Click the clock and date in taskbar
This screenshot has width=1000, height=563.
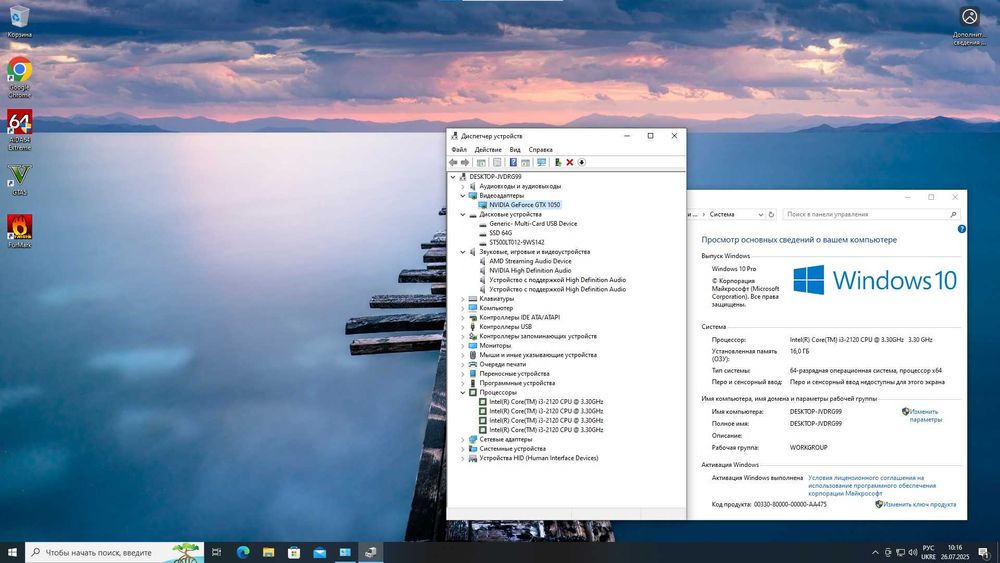[x=955, y=552]
